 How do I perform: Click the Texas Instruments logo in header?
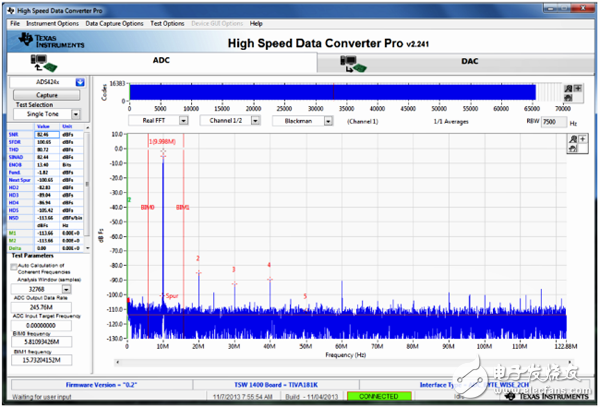[51, 41]
